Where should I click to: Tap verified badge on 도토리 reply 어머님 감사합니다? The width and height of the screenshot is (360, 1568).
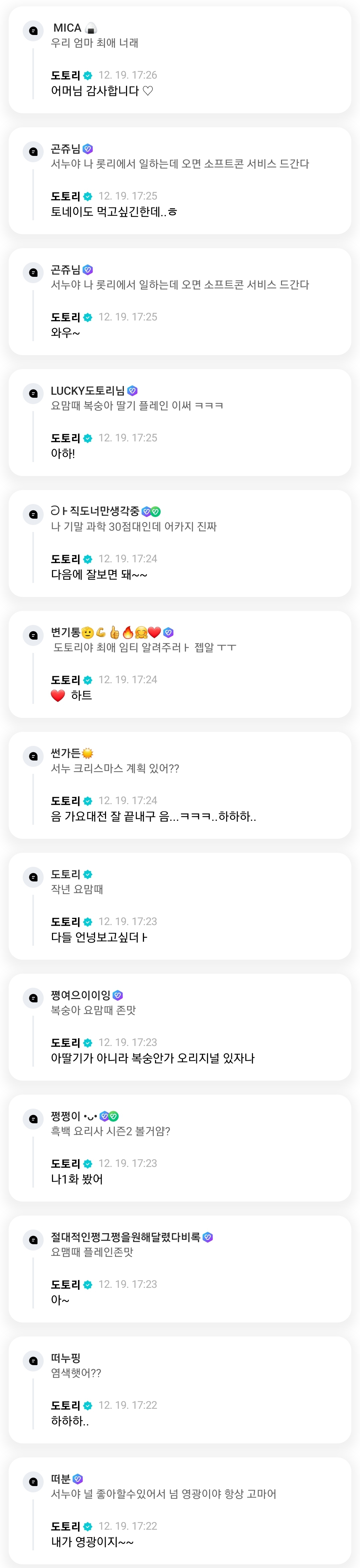(x=88, y=76)
